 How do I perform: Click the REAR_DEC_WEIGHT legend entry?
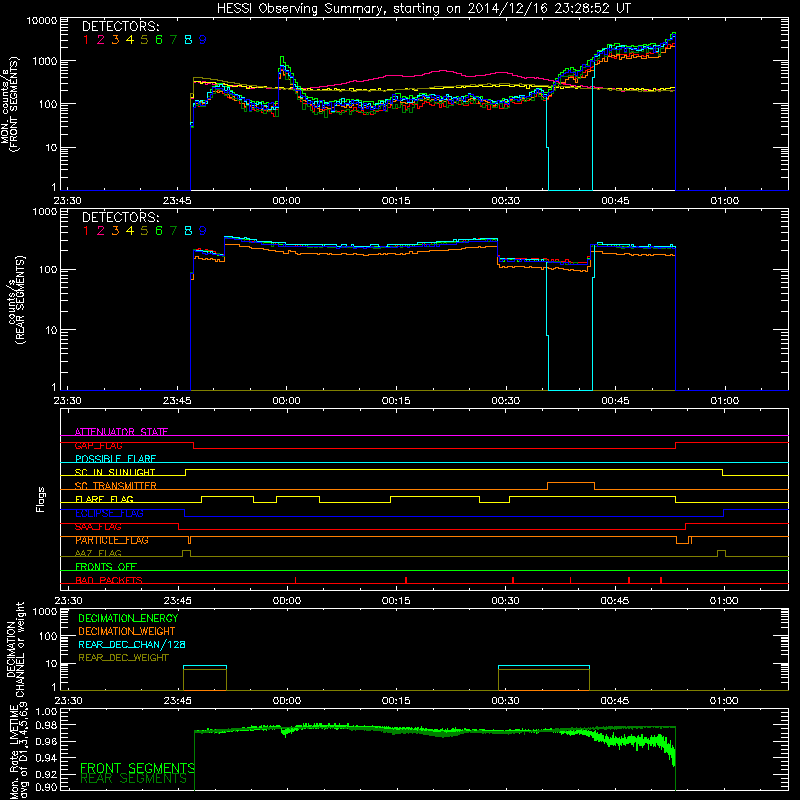123,658
